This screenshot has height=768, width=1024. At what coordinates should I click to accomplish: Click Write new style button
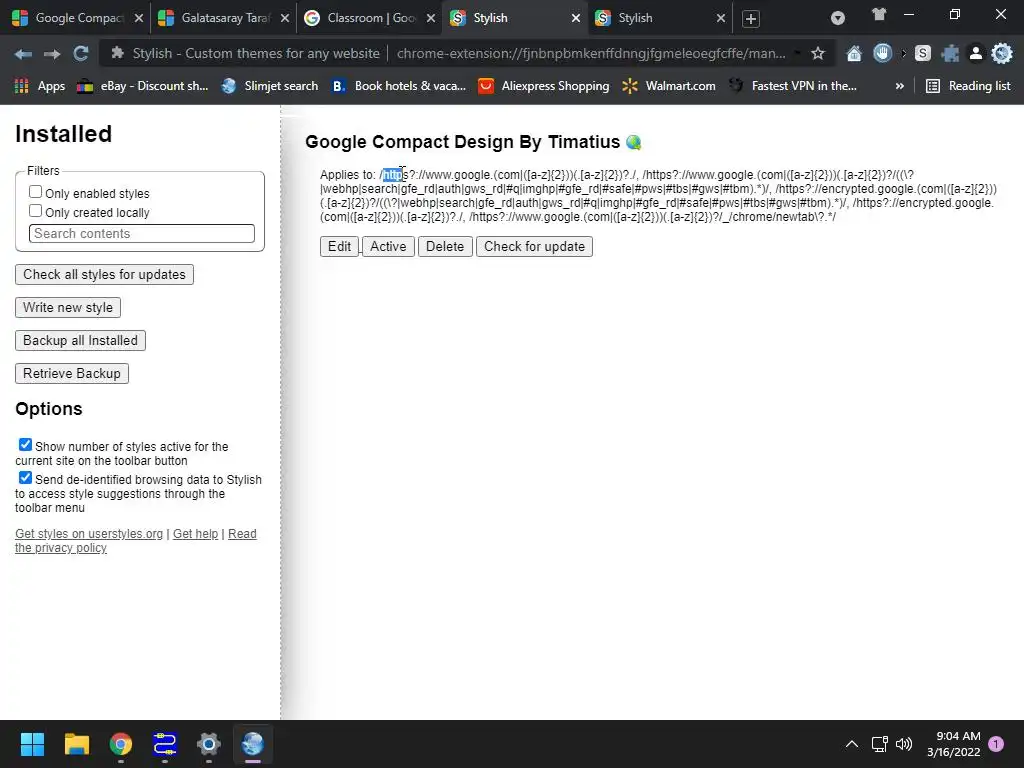(68, 308)
